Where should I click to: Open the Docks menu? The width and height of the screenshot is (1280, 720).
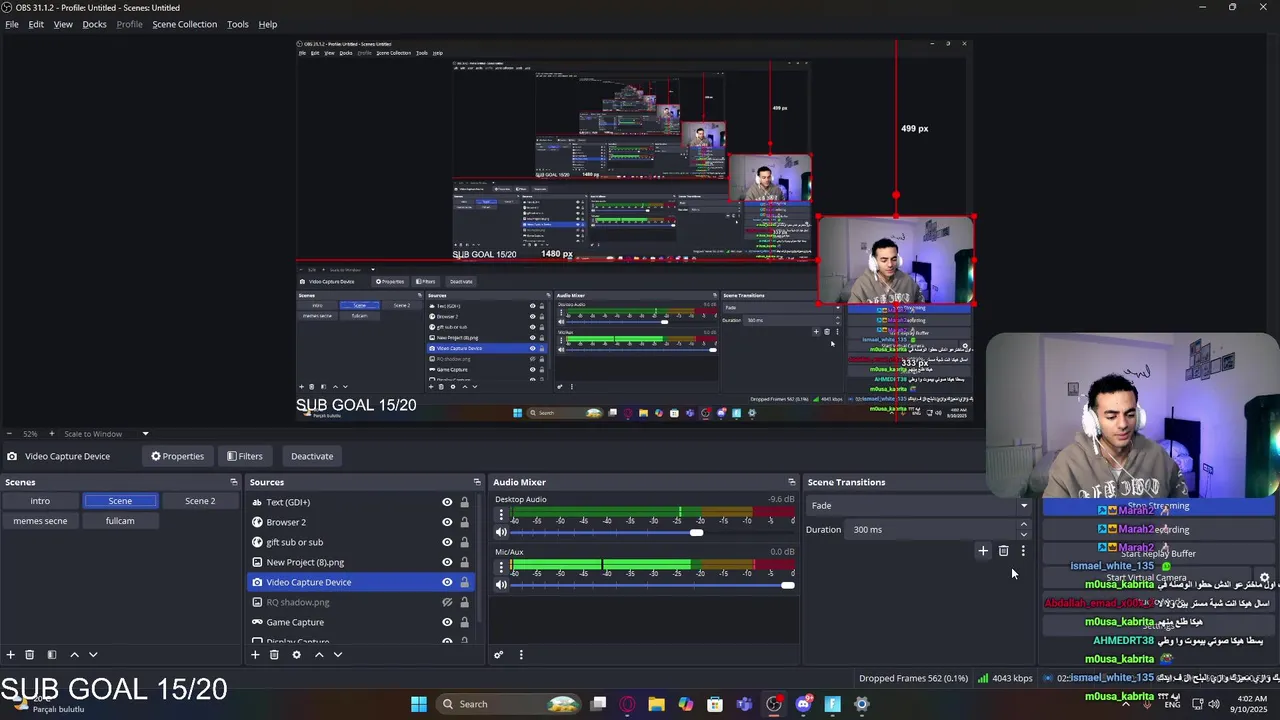(x=94, y=24)
